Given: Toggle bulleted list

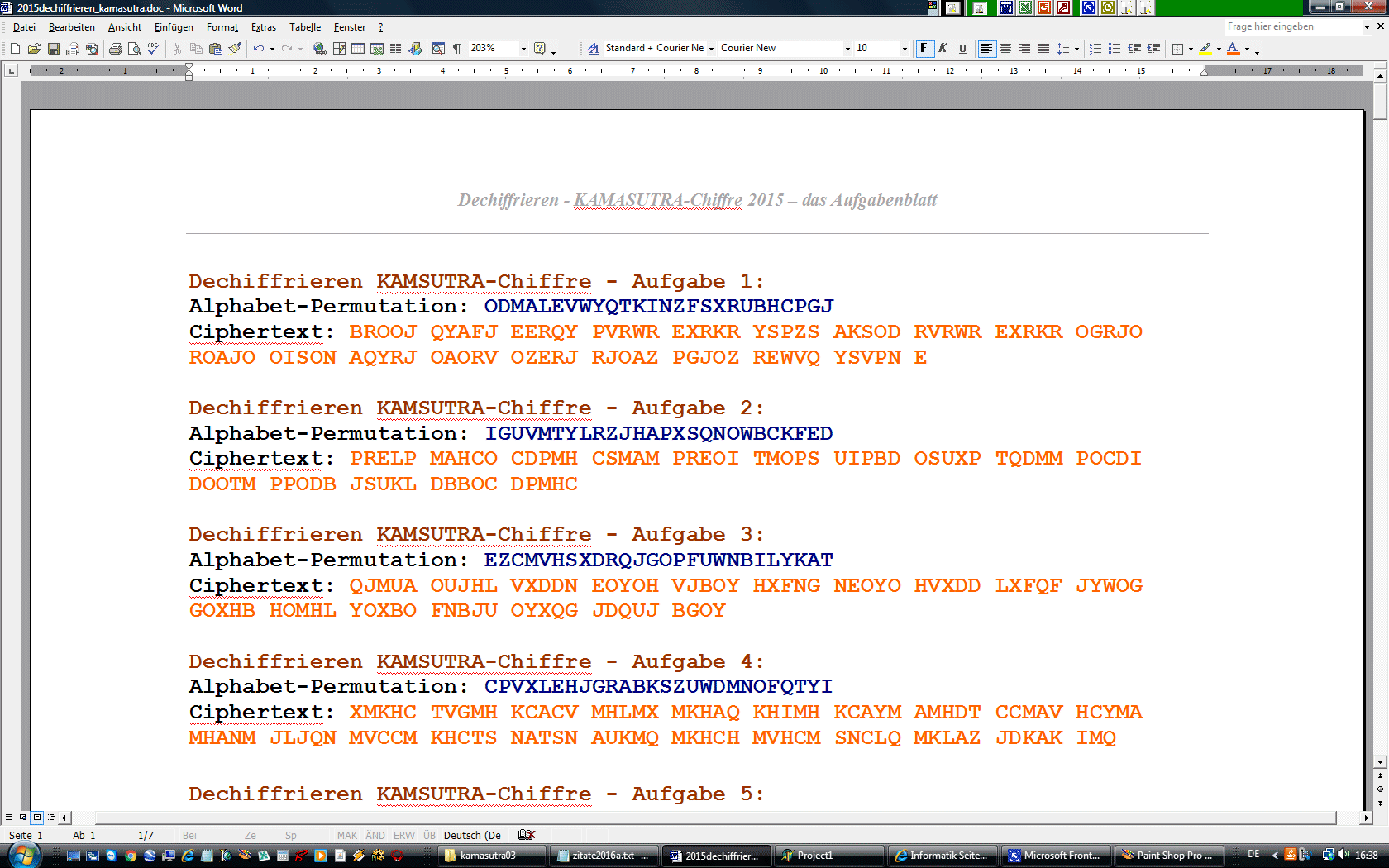Looking at the screenshot, I should pyautogui.click(x=1115, y=49).
